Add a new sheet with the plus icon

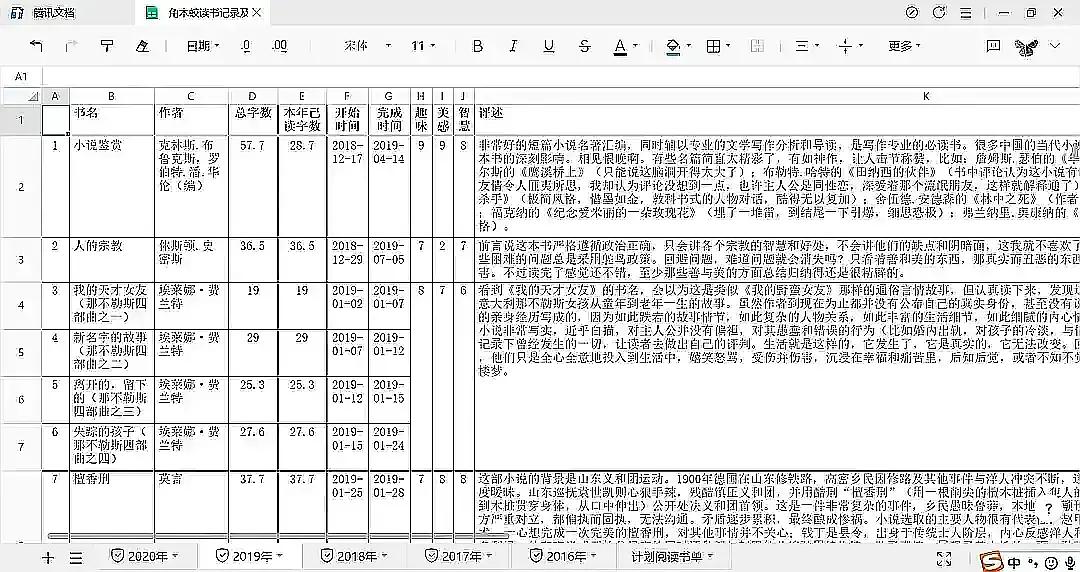48,558
